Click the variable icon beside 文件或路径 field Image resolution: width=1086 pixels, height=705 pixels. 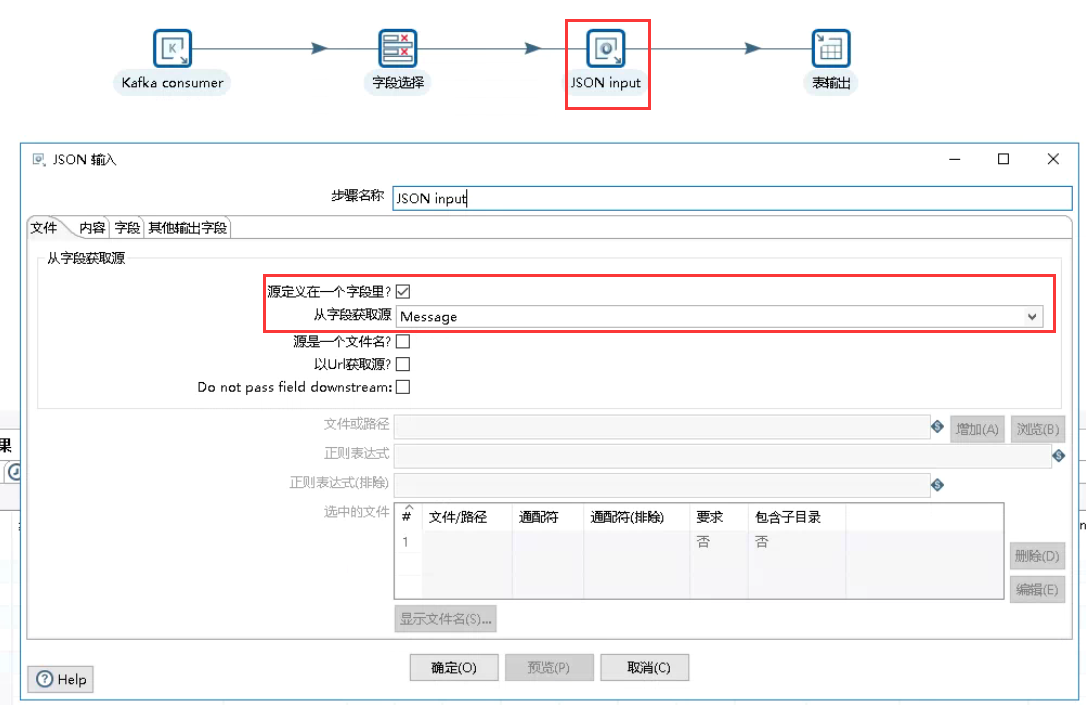(x=937, y=427)
